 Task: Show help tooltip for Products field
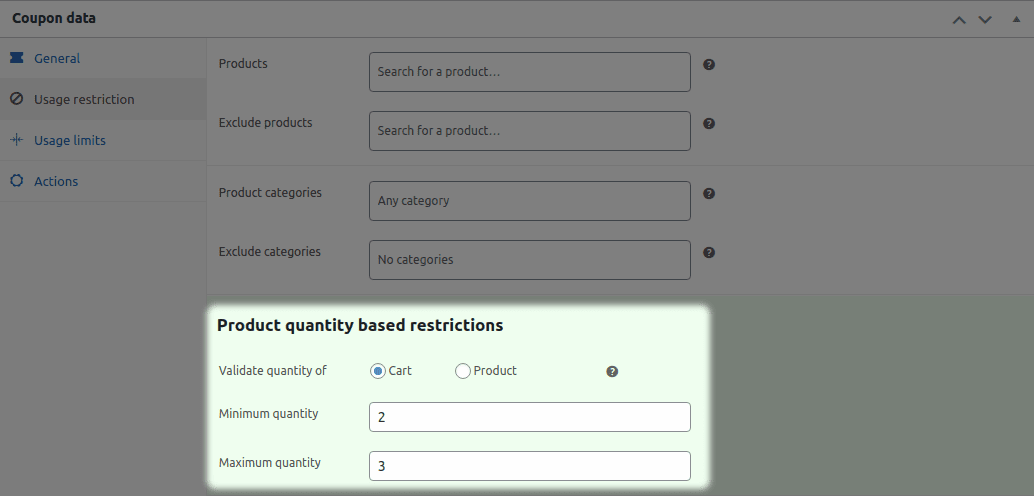pyautogui.click(x=709, y=65)
